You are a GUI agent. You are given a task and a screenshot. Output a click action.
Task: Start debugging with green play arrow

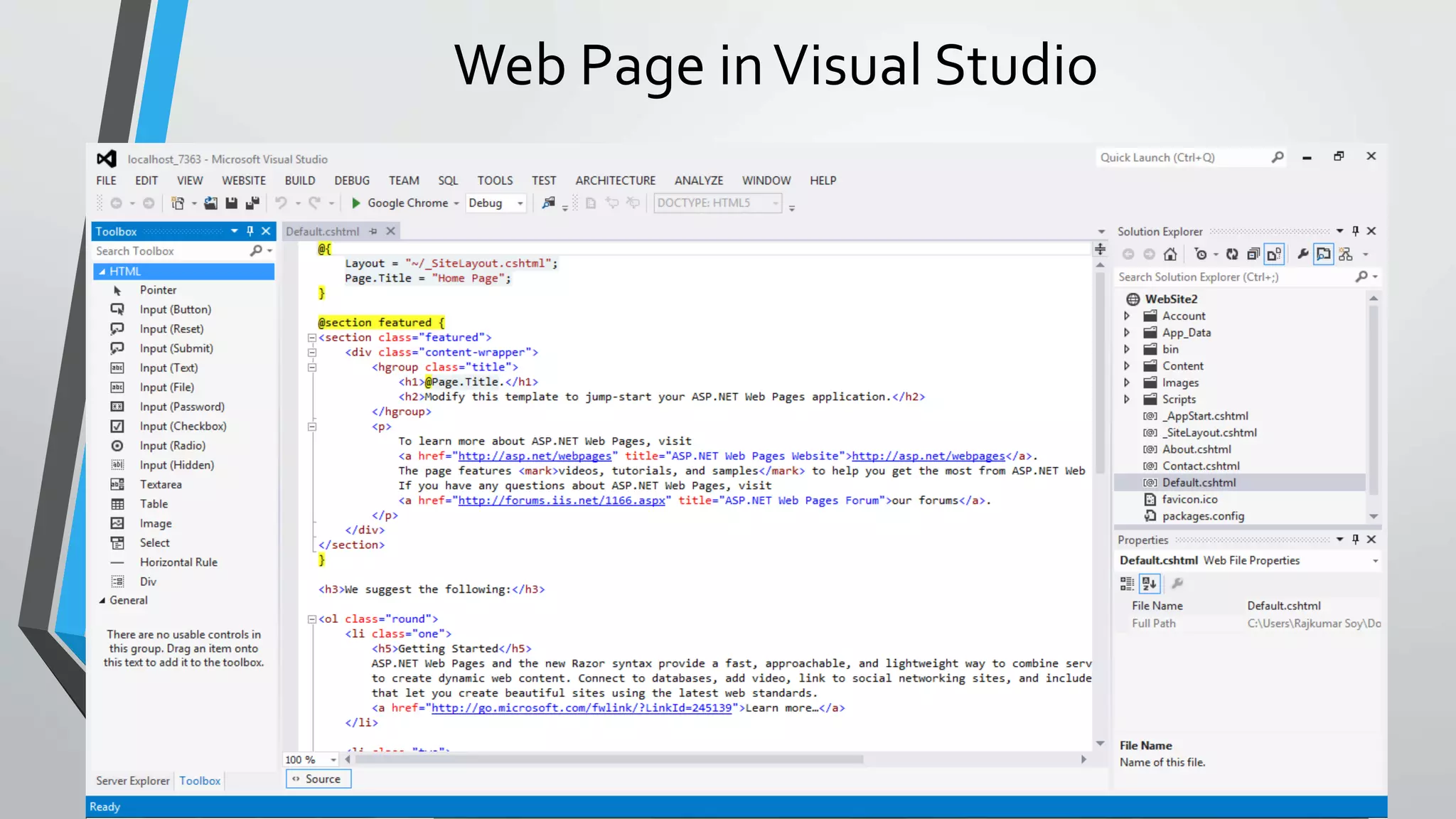point(356,203)
